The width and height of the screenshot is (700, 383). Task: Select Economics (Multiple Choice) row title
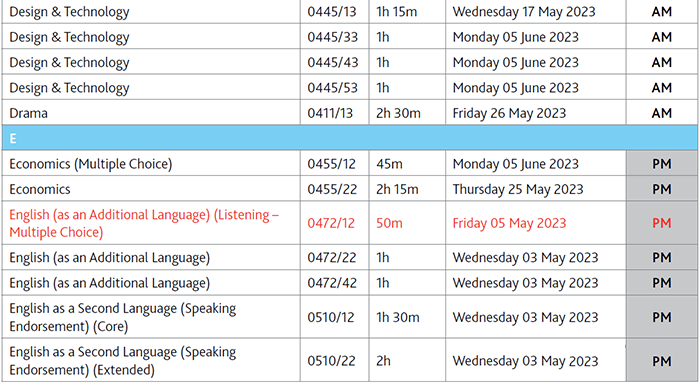point(91,164)
